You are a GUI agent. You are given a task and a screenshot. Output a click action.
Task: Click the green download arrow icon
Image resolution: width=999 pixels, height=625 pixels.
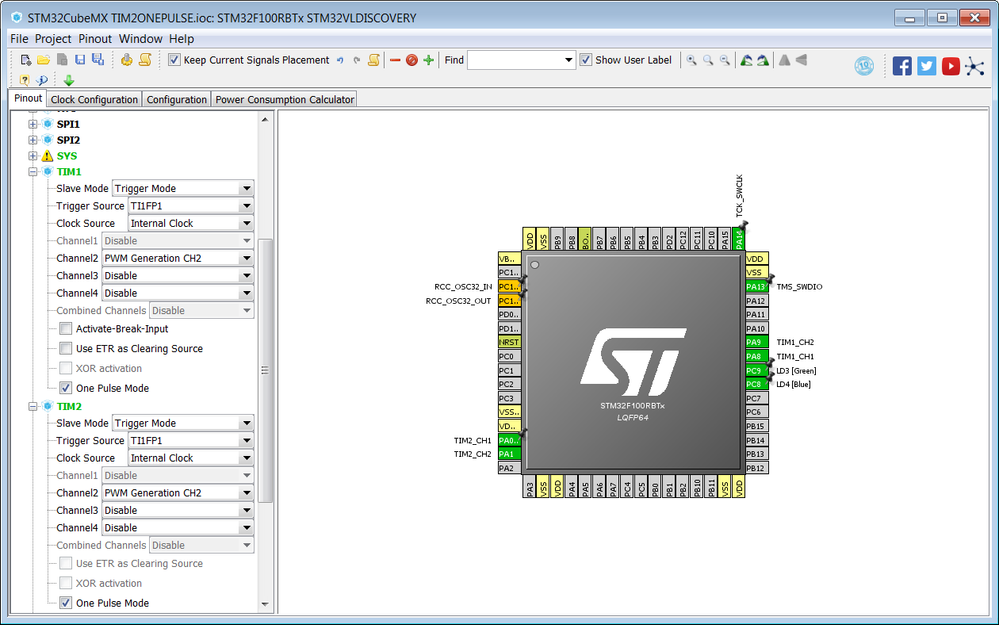(x=69, y=80)
